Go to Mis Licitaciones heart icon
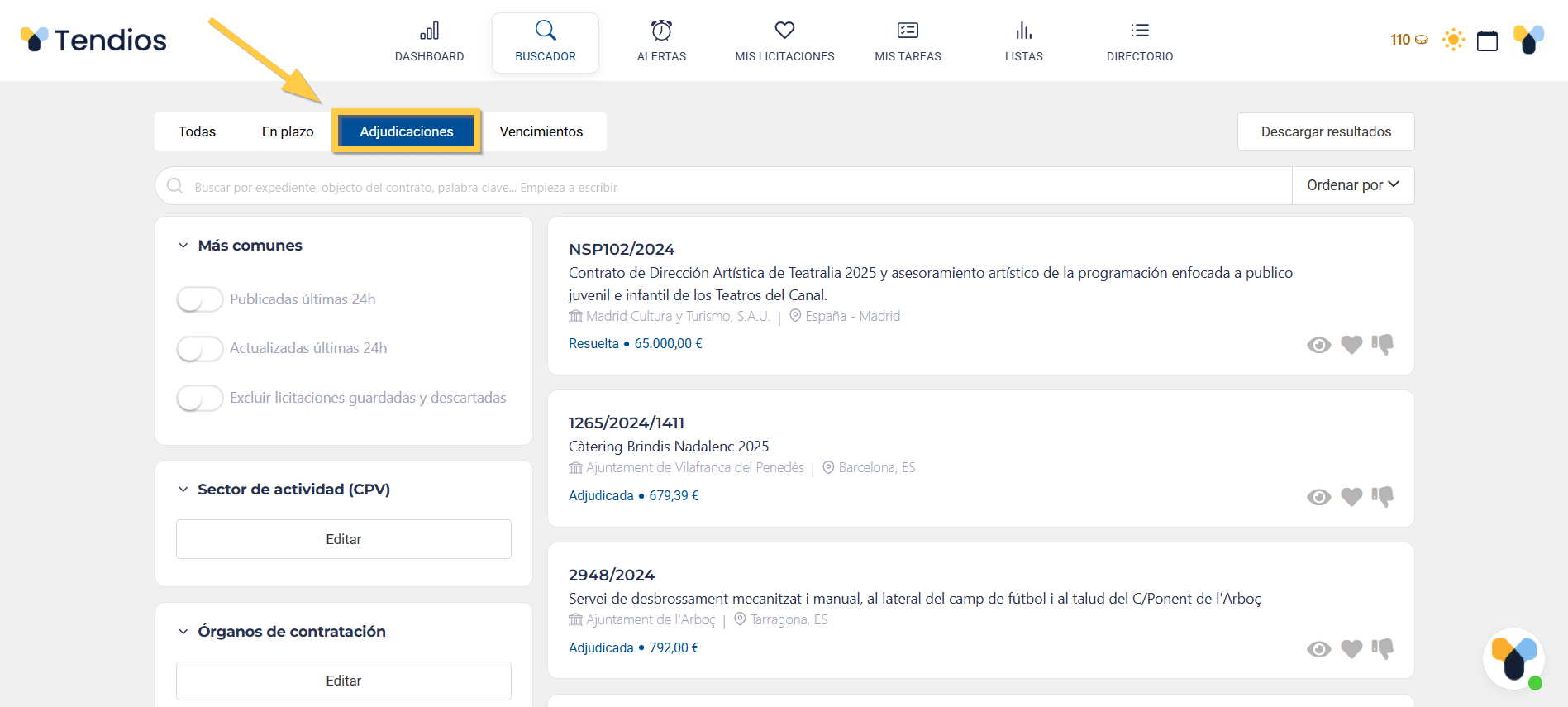The width and height of the screenshot is (1568, 707). click(784, 31)
